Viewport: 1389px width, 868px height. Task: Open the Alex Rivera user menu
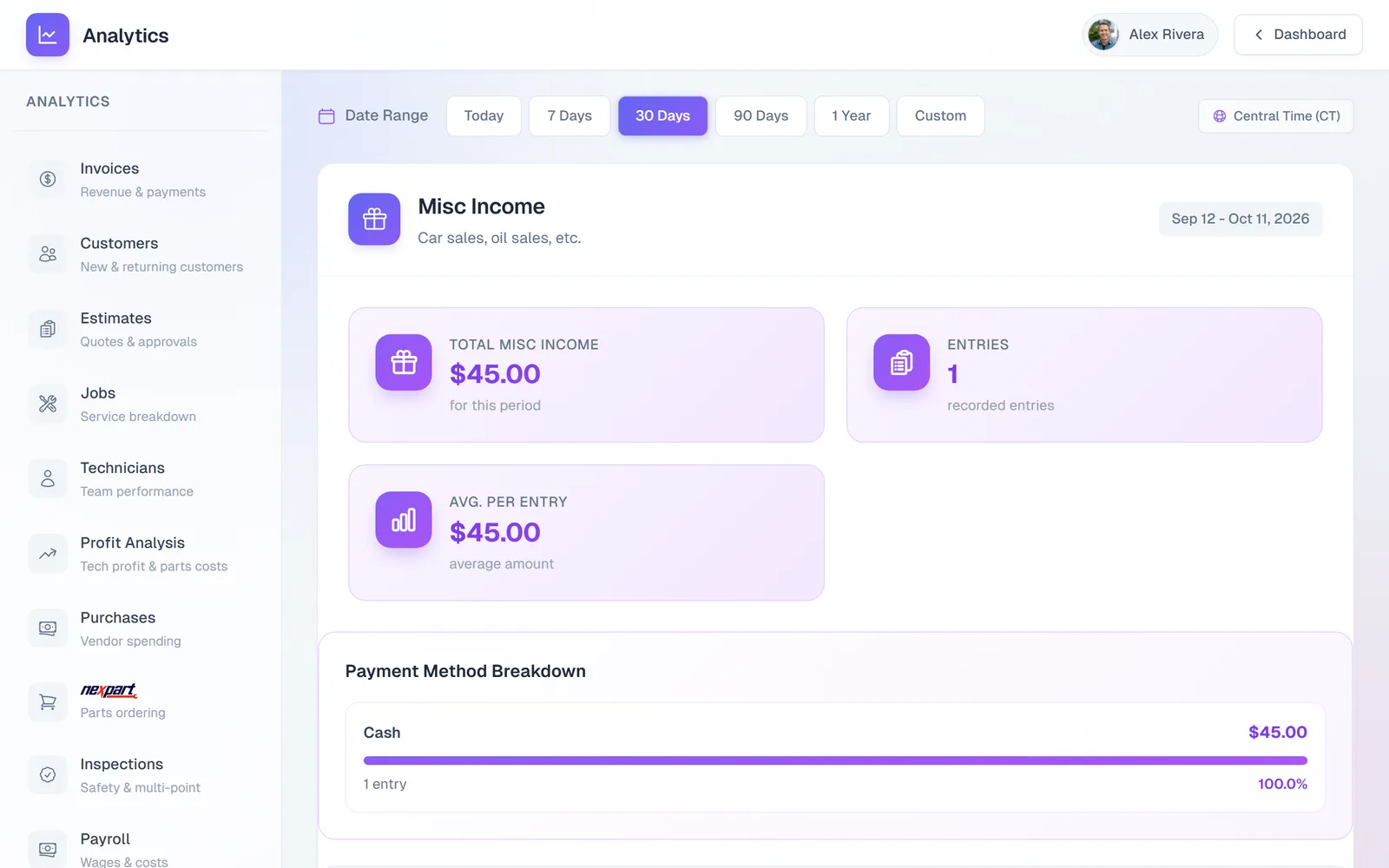click(1150, 35)
